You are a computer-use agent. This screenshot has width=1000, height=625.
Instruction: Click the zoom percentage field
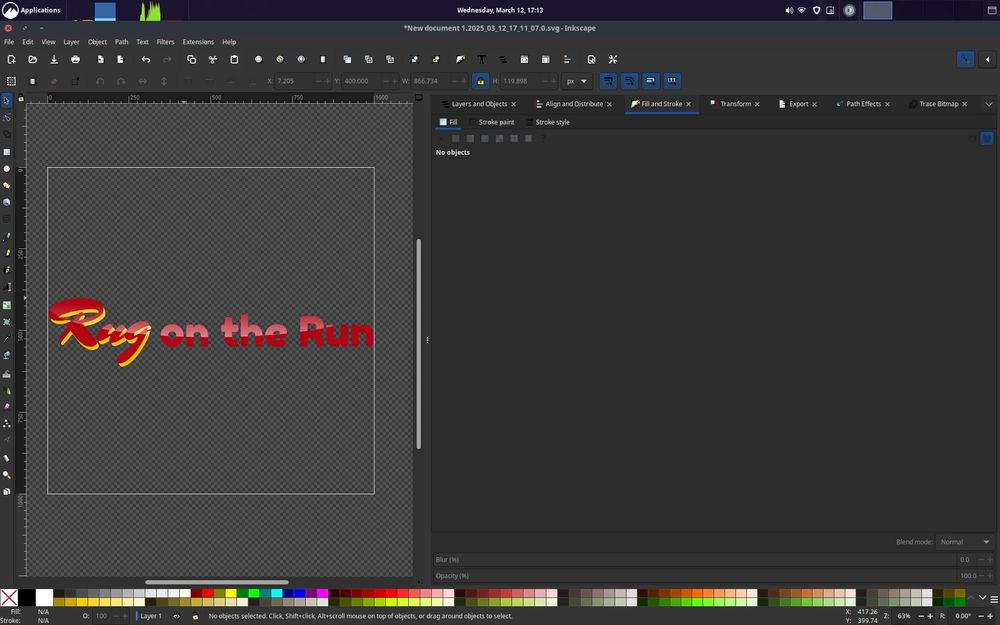coord(904,616)
